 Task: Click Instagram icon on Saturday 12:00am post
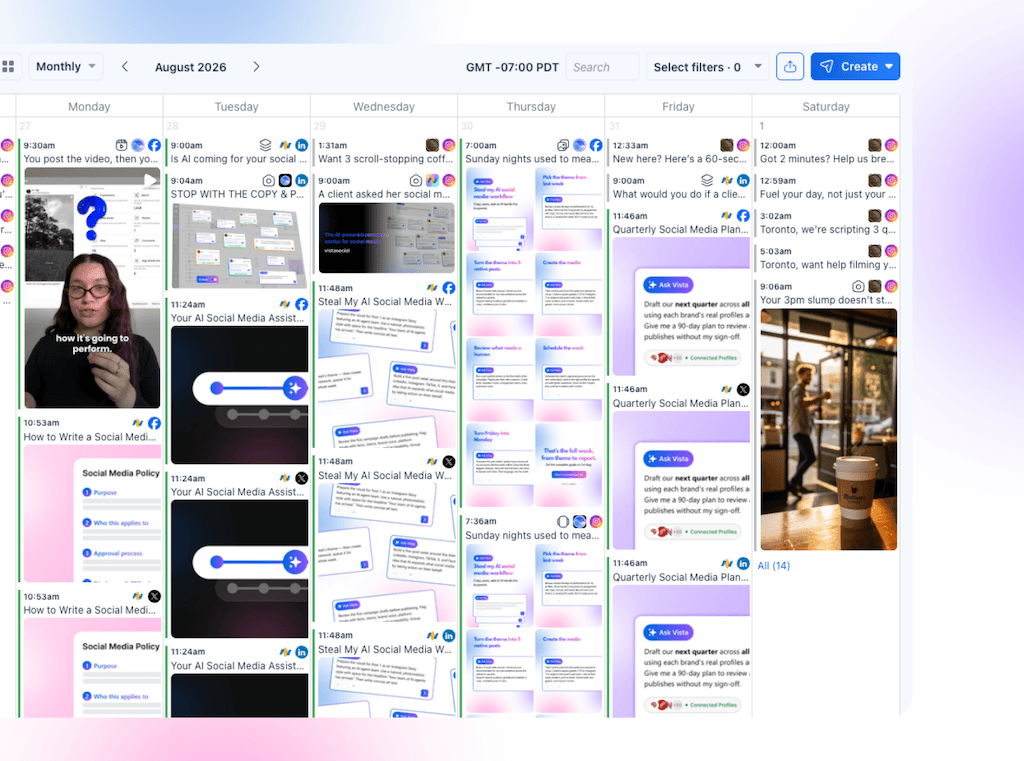click(x=891, y=145)
